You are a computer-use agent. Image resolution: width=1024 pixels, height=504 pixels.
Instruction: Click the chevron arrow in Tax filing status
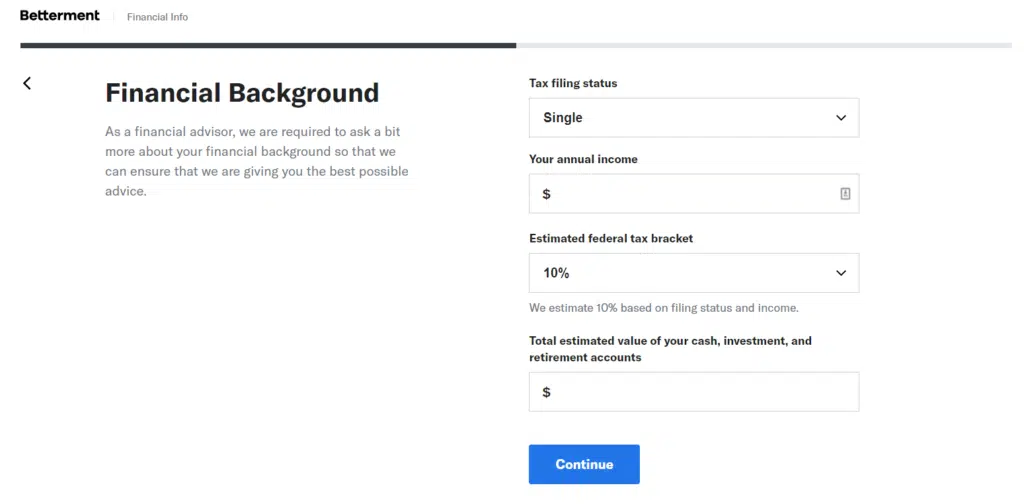point(840,118)
